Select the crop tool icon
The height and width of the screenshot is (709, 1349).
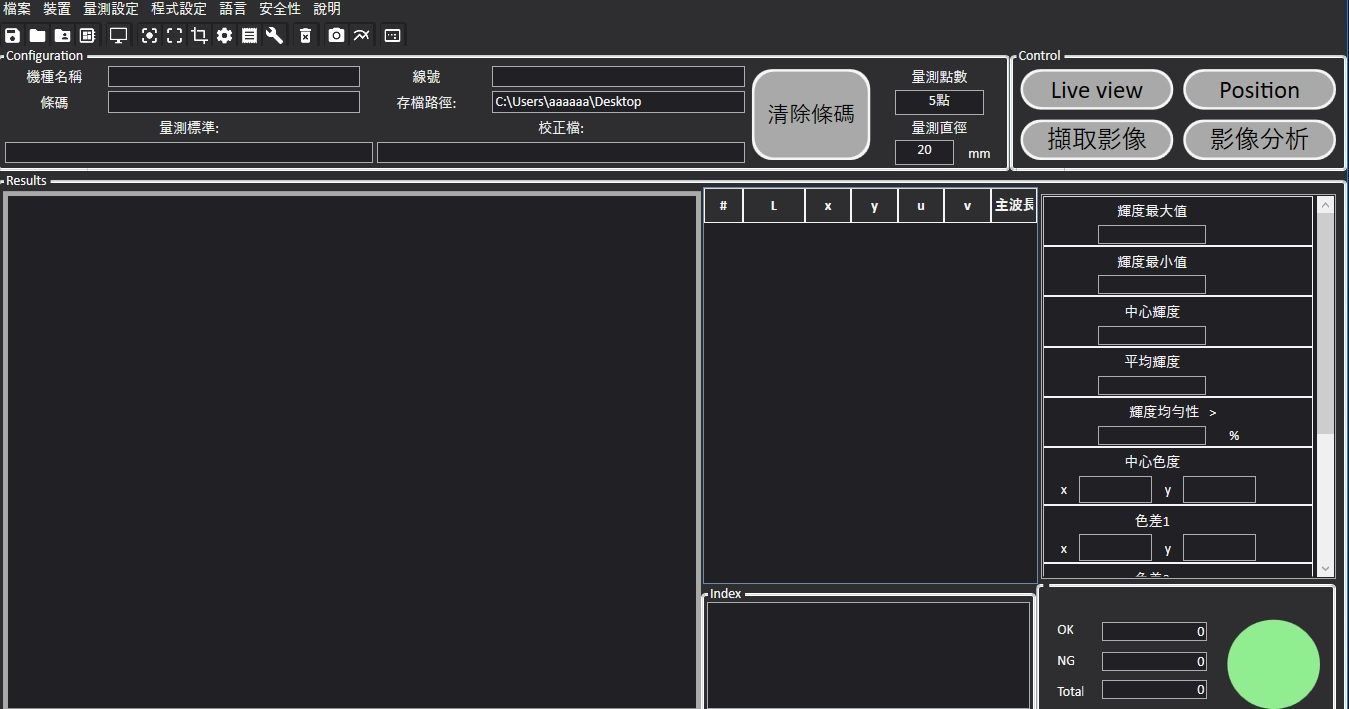(x=199, y=35)
